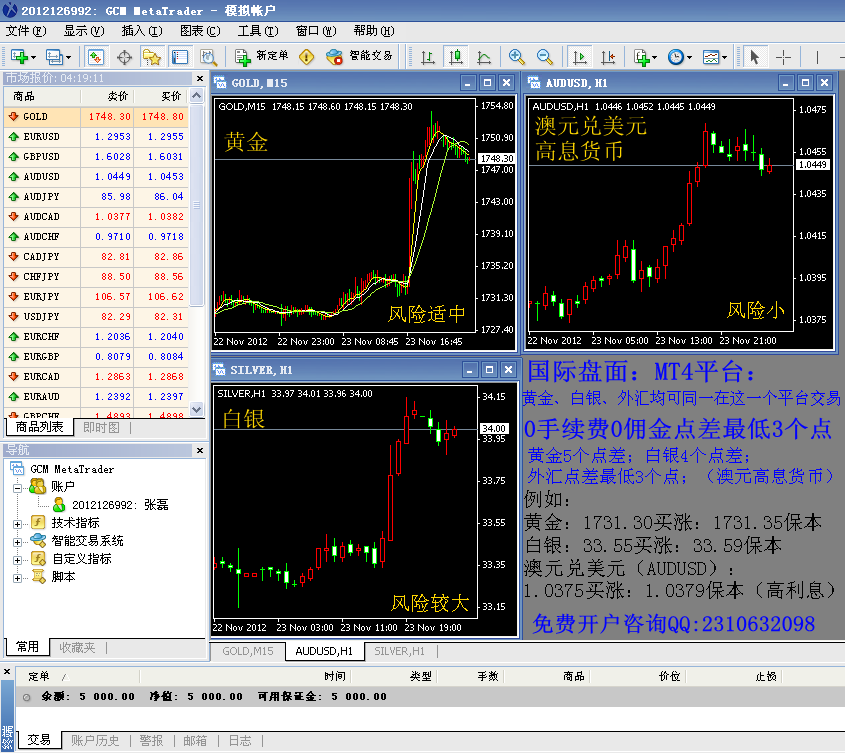Click the circle icon beside 余额
845x753 pixels.
[26, 697]
